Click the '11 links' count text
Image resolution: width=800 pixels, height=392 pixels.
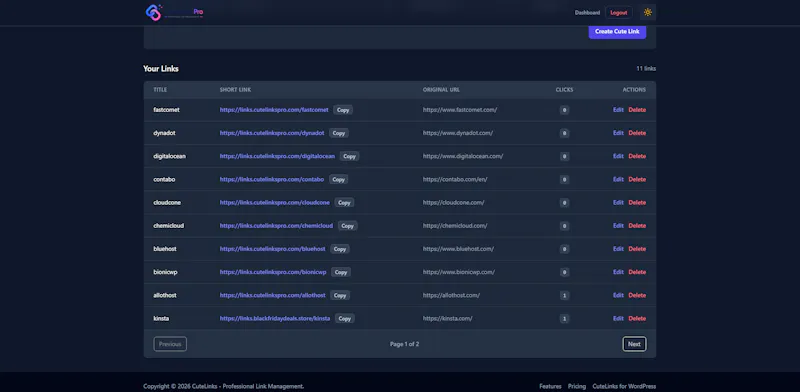point(646,68)
